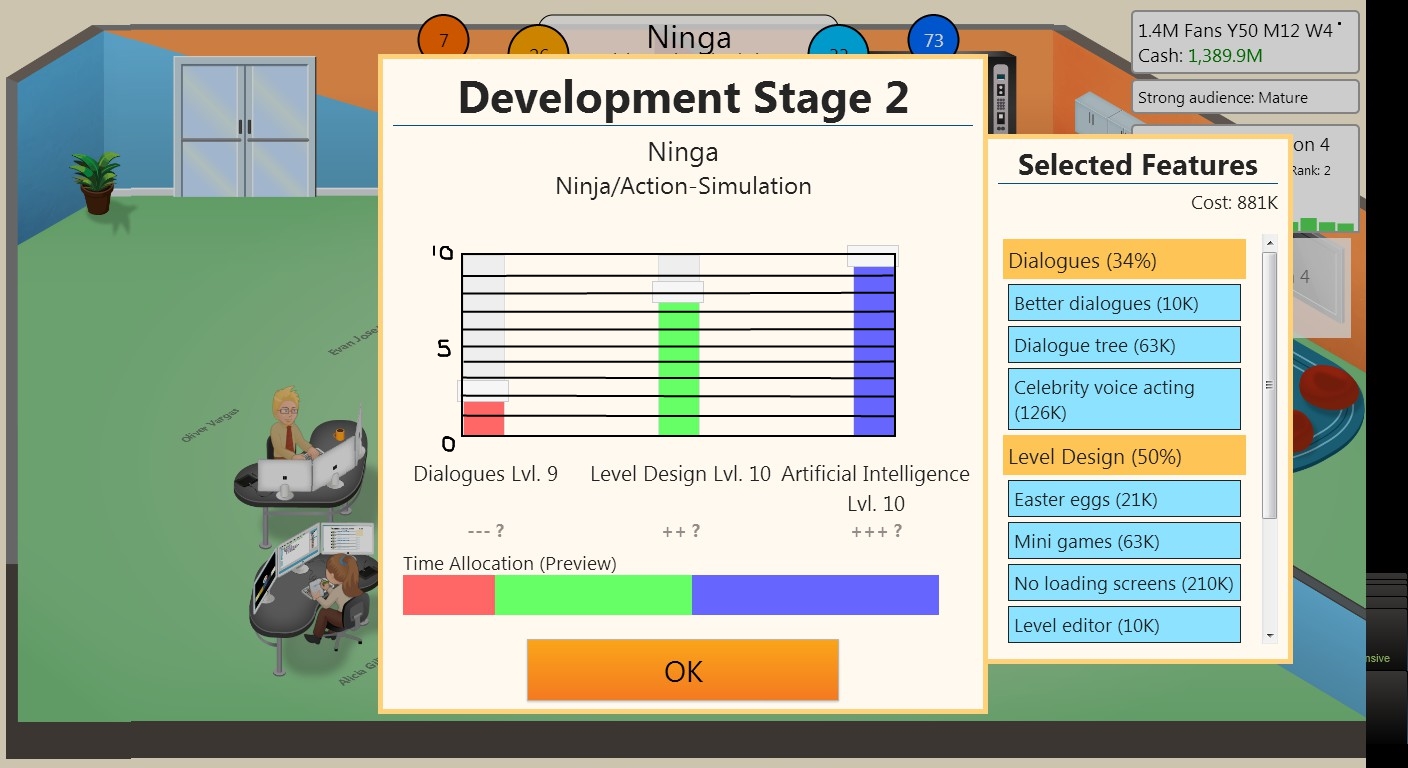Click the blue Time Allocation segment
This screenshot has width=1408, height=768.
(815, 595)
